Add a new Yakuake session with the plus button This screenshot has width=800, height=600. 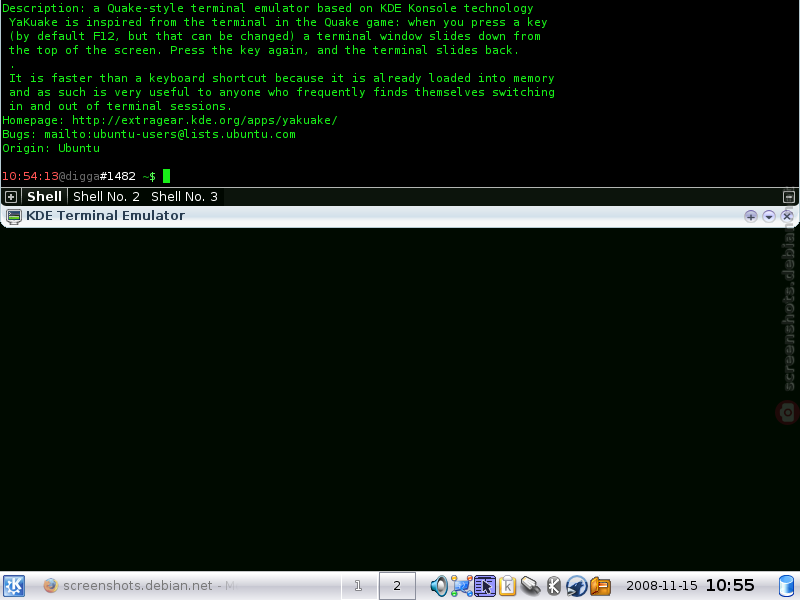tap(11, 196)
